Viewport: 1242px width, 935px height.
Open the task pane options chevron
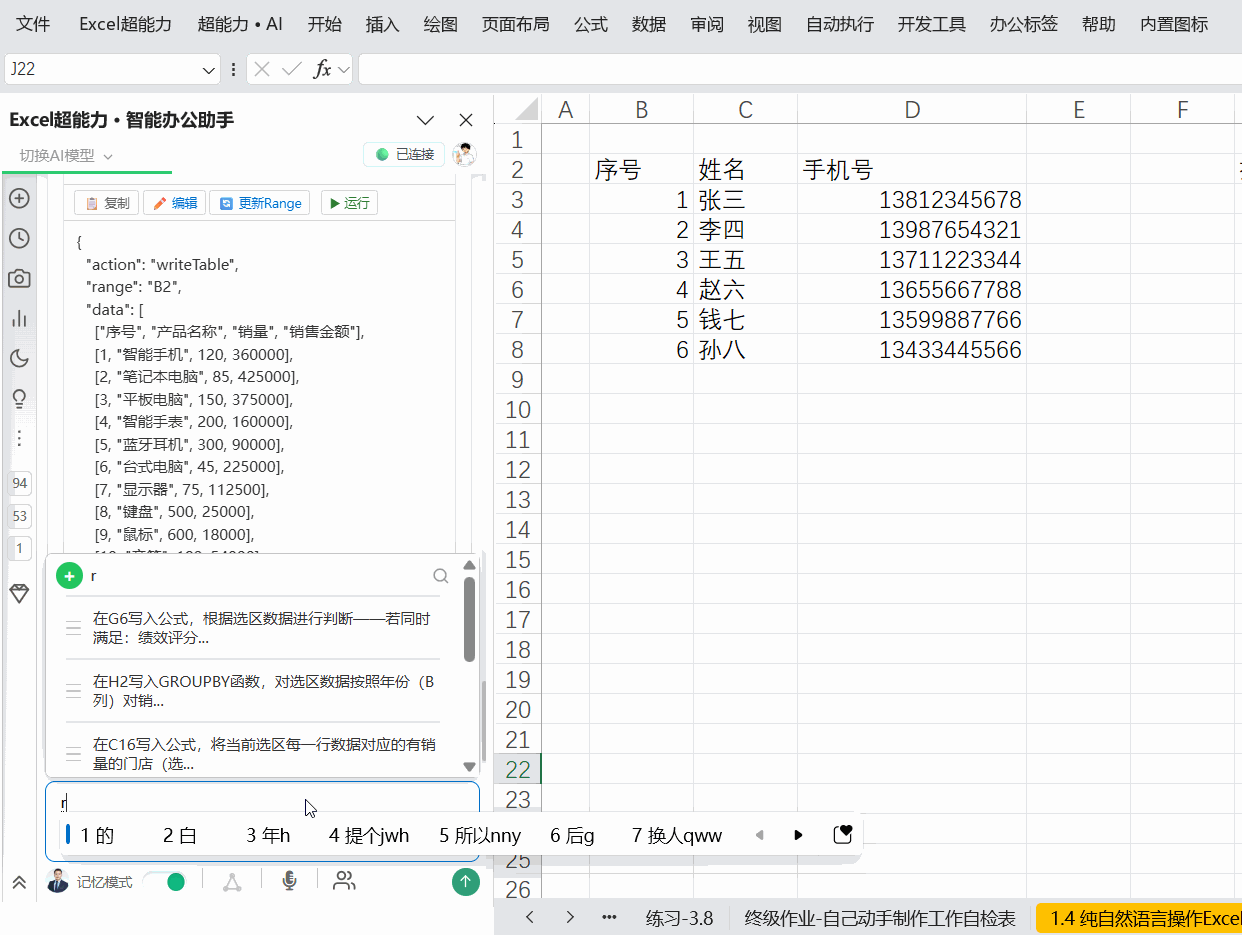pos(425,120)
